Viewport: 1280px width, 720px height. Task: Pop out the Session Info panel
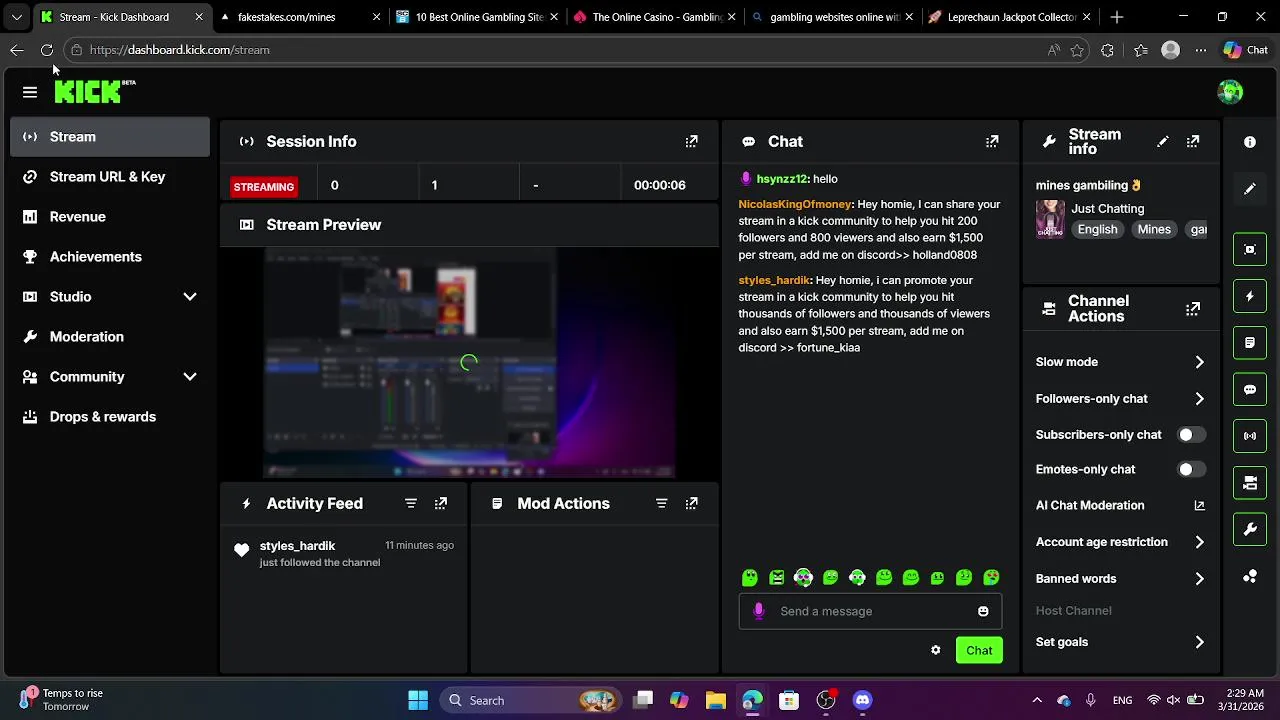tap(691, 142)
